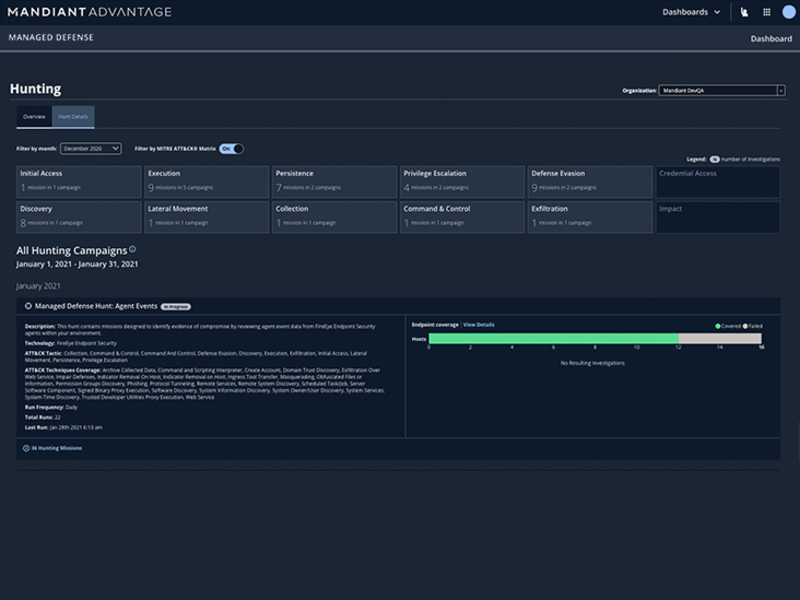The image size is (800, 600).
Task: Open View Details for endpoint coverage
Action: tap(479, 324)
